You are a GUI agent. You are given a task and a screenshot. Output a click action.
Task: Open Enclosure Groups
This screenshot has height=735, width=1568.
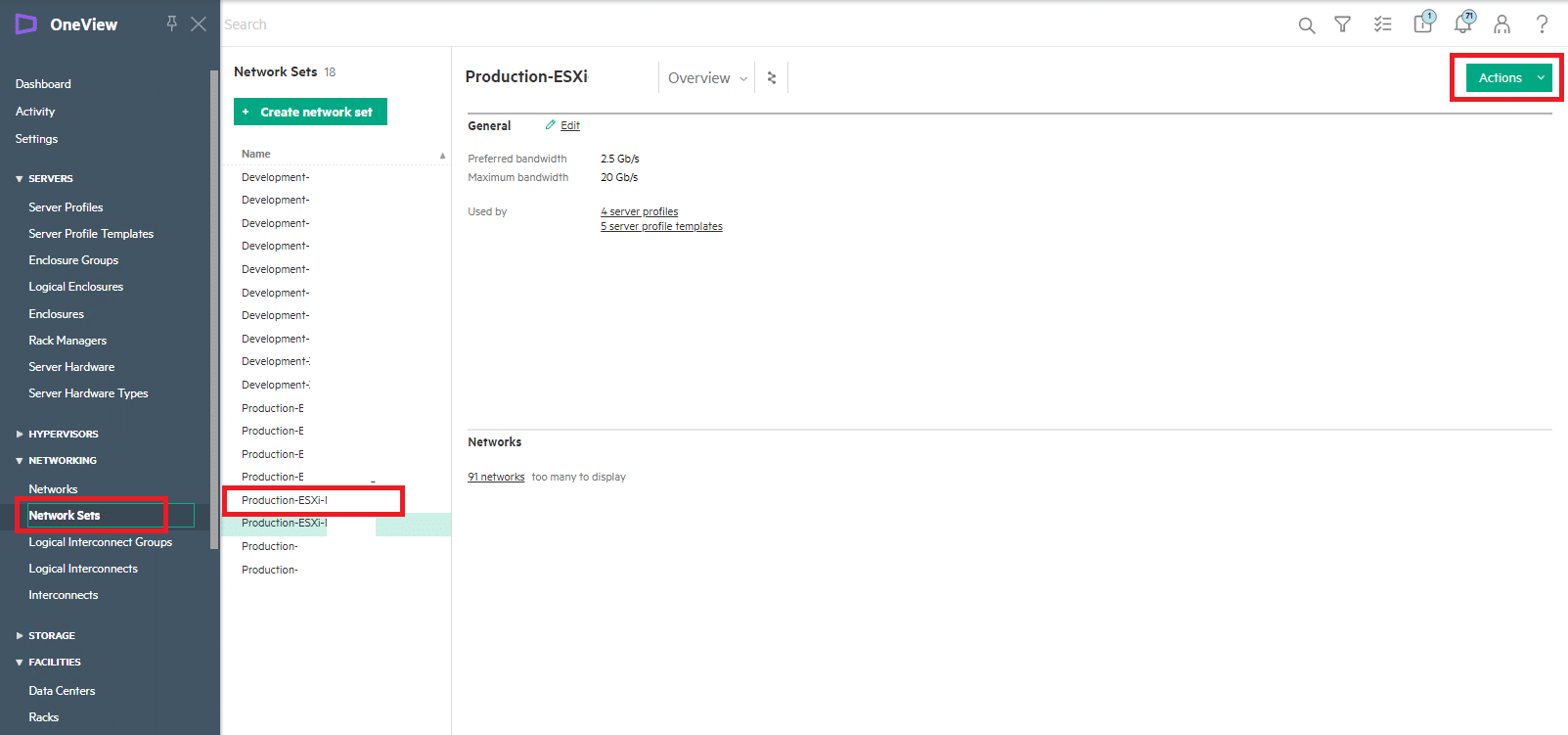tap(73, 260)
